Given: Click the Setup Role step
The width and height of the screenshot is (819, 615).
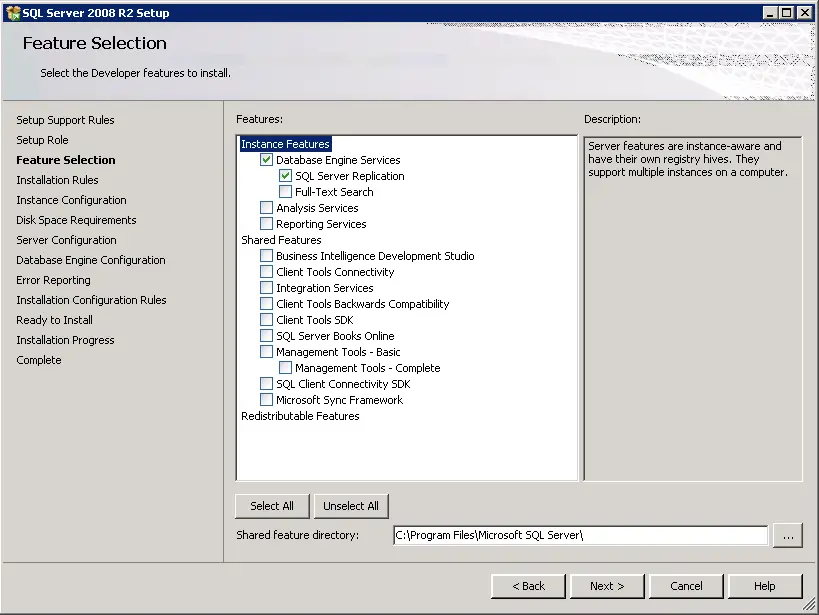Looking at the screenshot, I should (42, 140).
